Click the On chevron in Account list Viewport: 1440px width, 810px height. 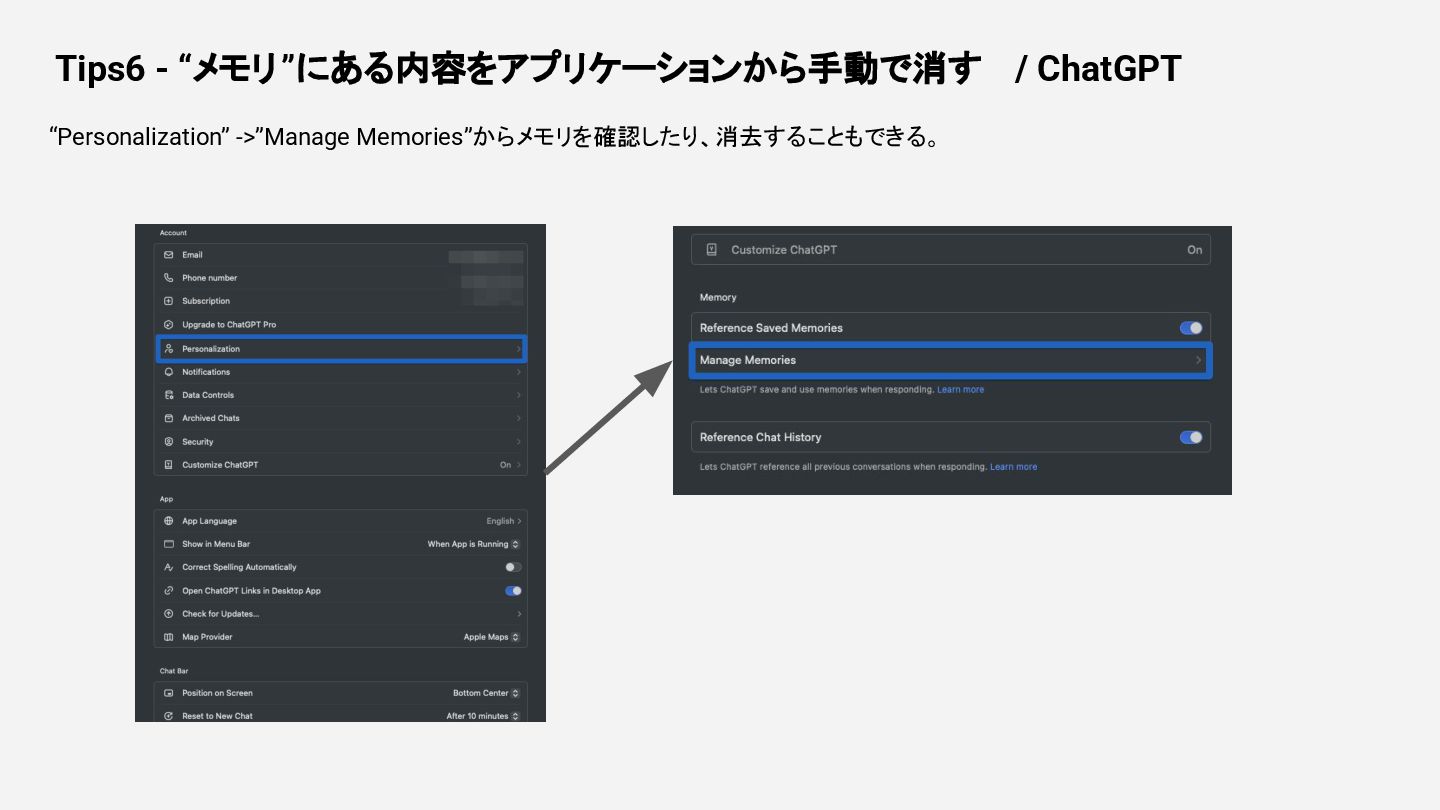click(x=519, y=465)
